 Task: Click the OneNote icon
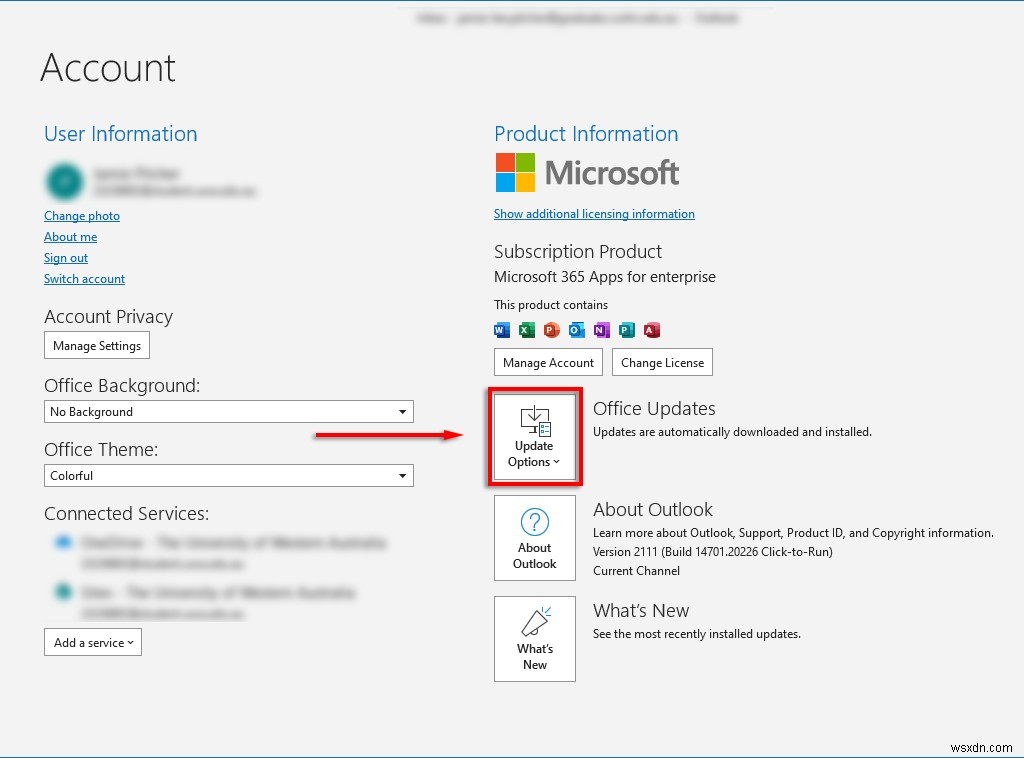click(601, 330)
